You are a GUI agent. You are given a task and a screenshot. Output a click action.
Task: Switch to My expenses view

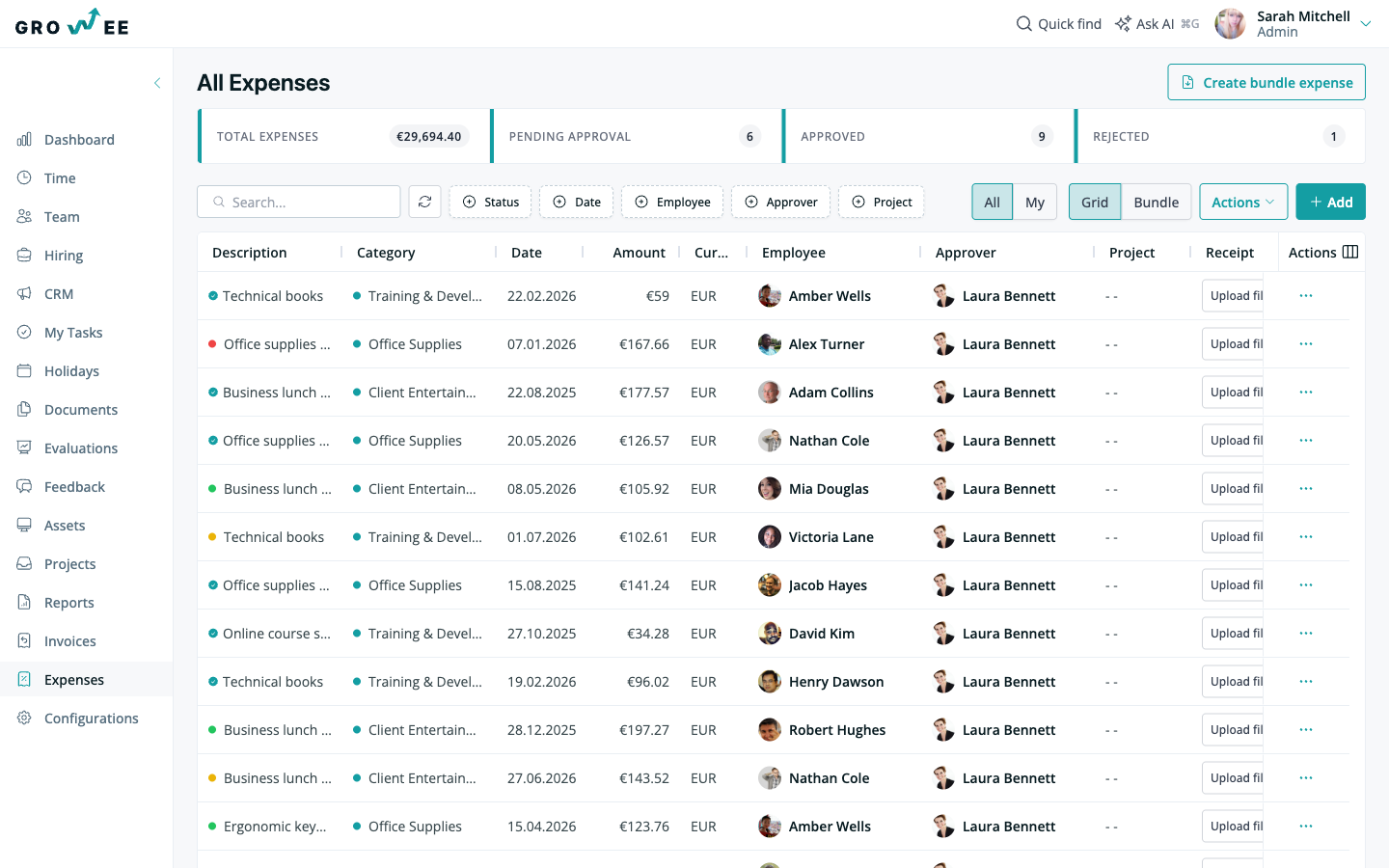click(x=1035, y=202)
